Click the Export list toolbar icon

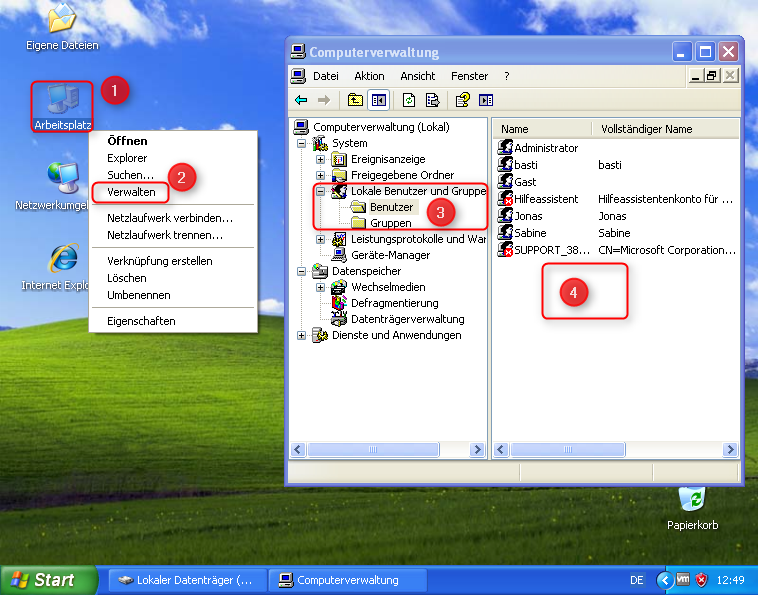point(432,100)
